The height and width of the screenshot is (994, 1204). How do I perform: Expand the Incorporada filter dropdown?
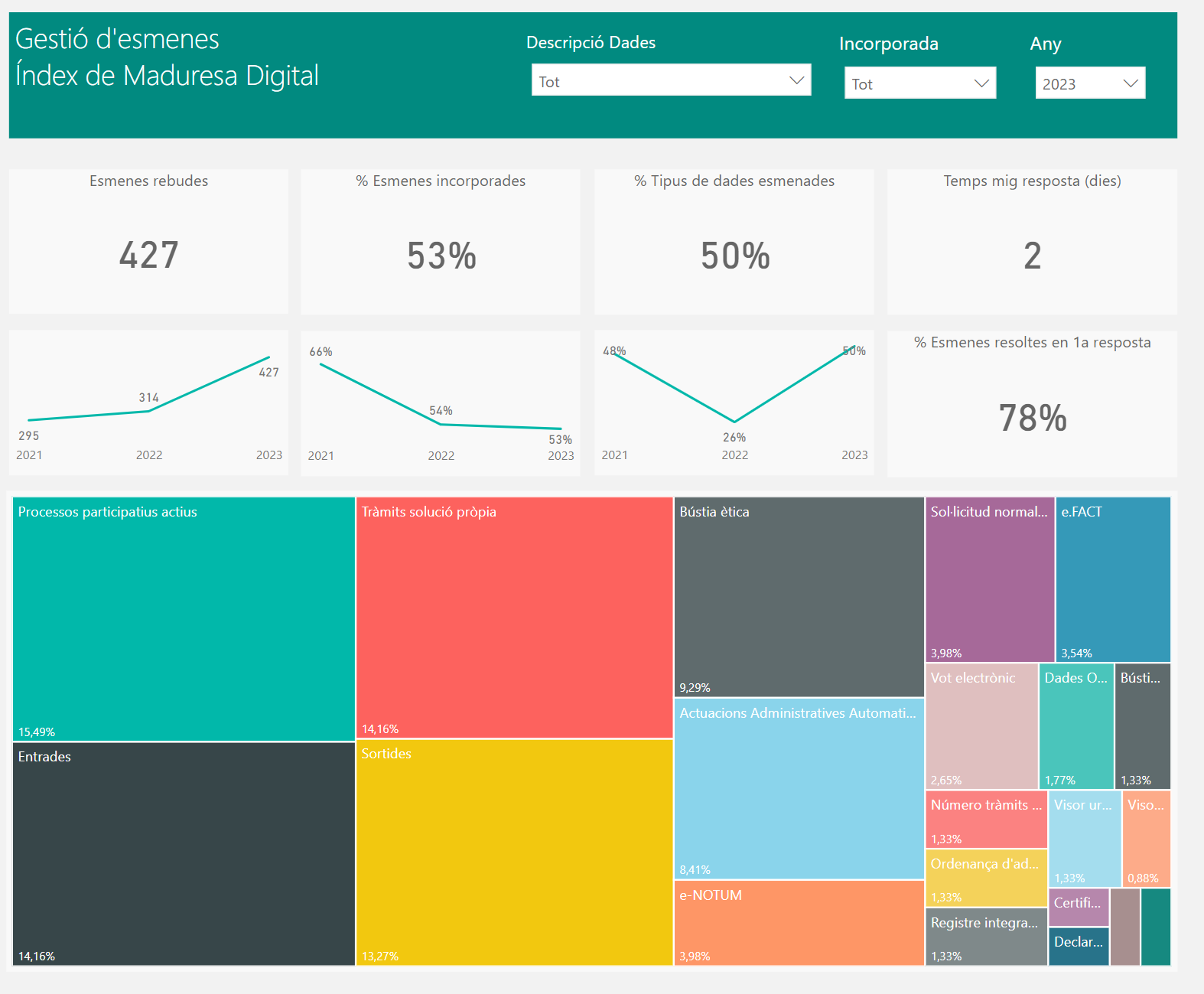919,83
